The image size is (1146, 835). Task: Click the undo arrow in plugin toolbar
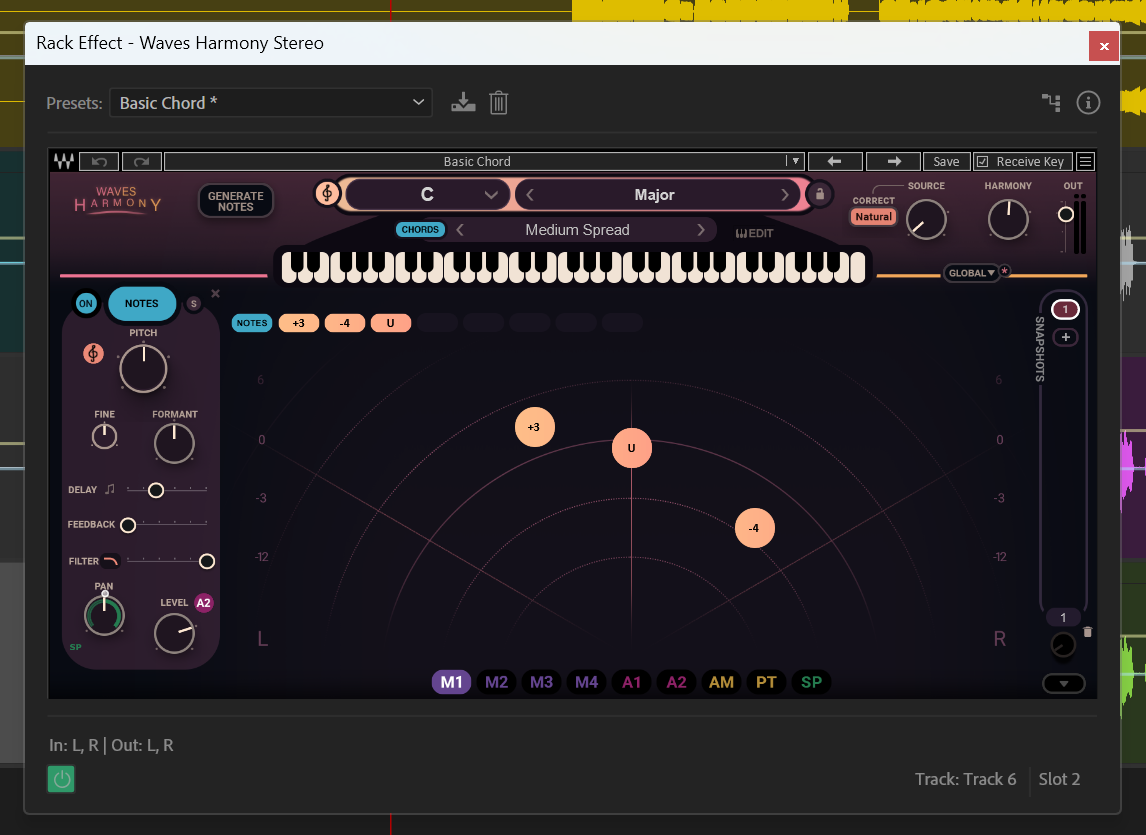coord(99,161)
